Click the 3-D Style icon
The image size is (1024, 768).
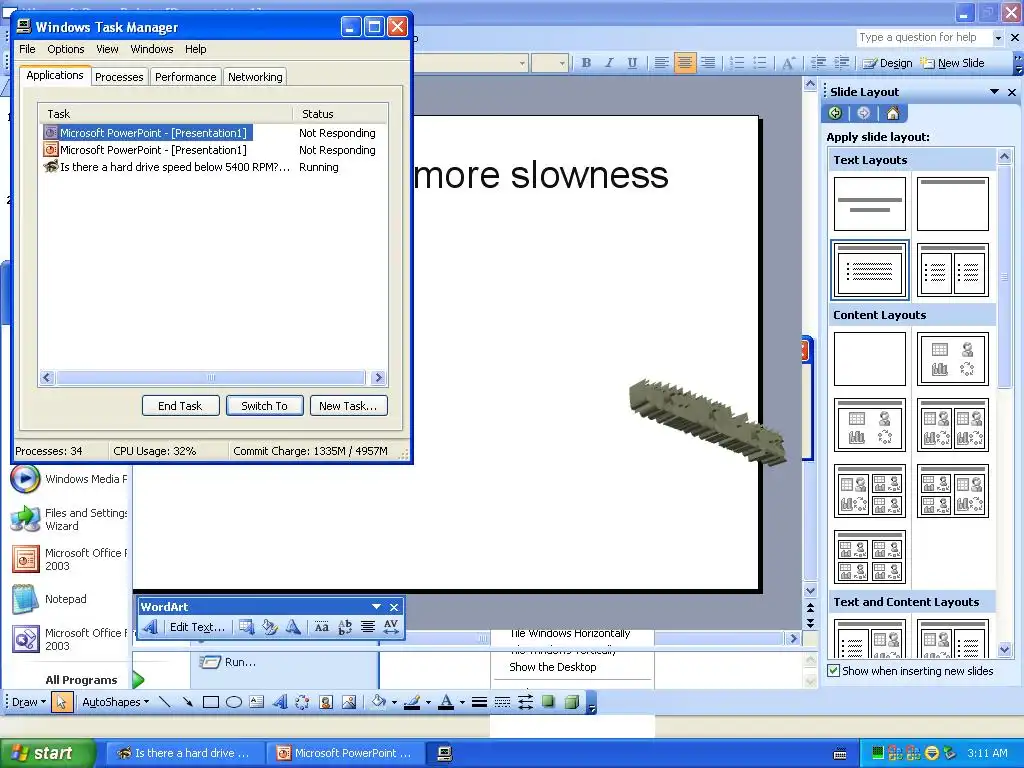tap(571, 702)
